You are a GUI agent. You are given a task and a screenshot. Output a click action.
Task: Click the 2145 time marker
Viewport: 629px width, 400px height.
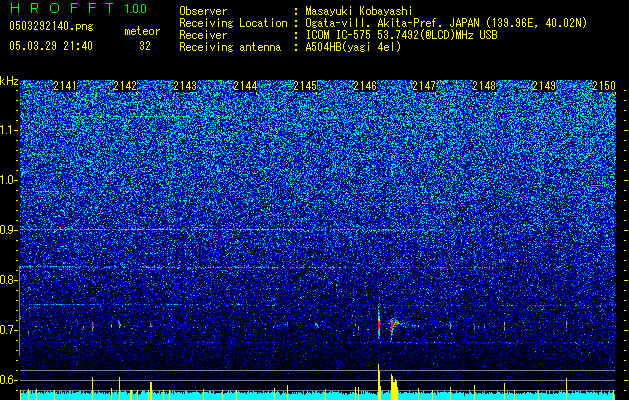[305, 86]
